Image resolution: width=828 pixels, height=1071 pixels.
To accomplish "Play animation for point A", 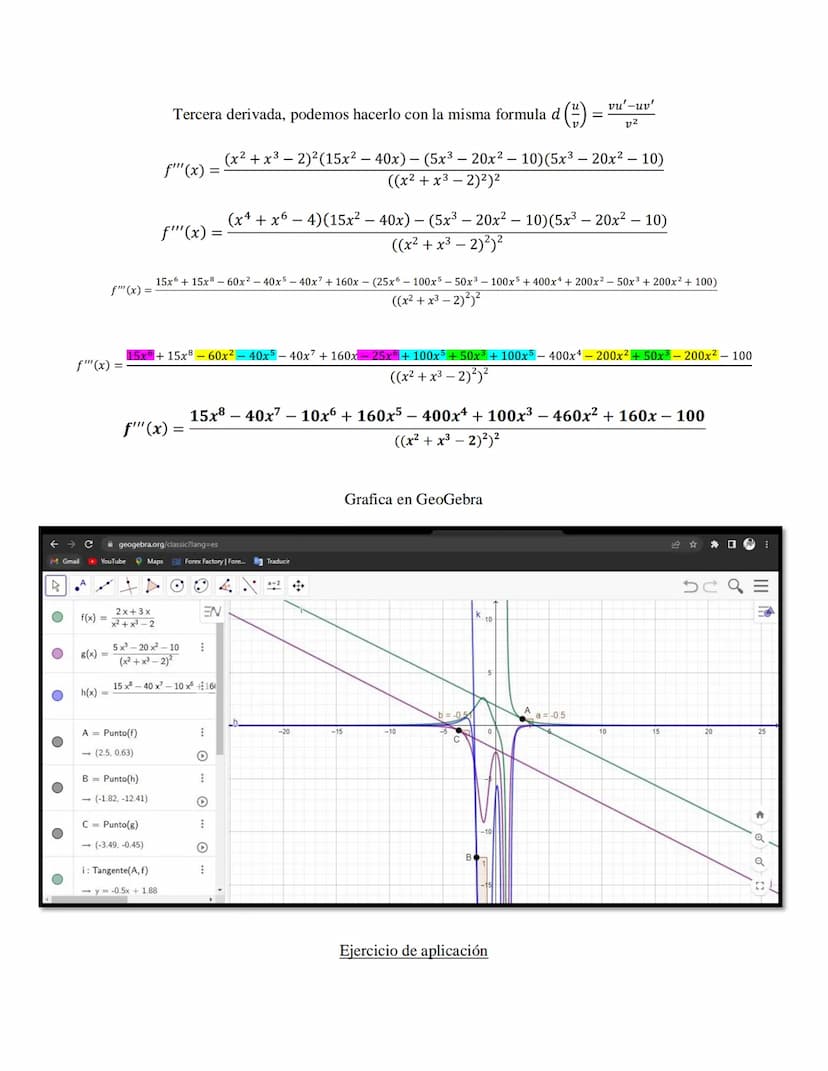I will click(x=202, y=755).
